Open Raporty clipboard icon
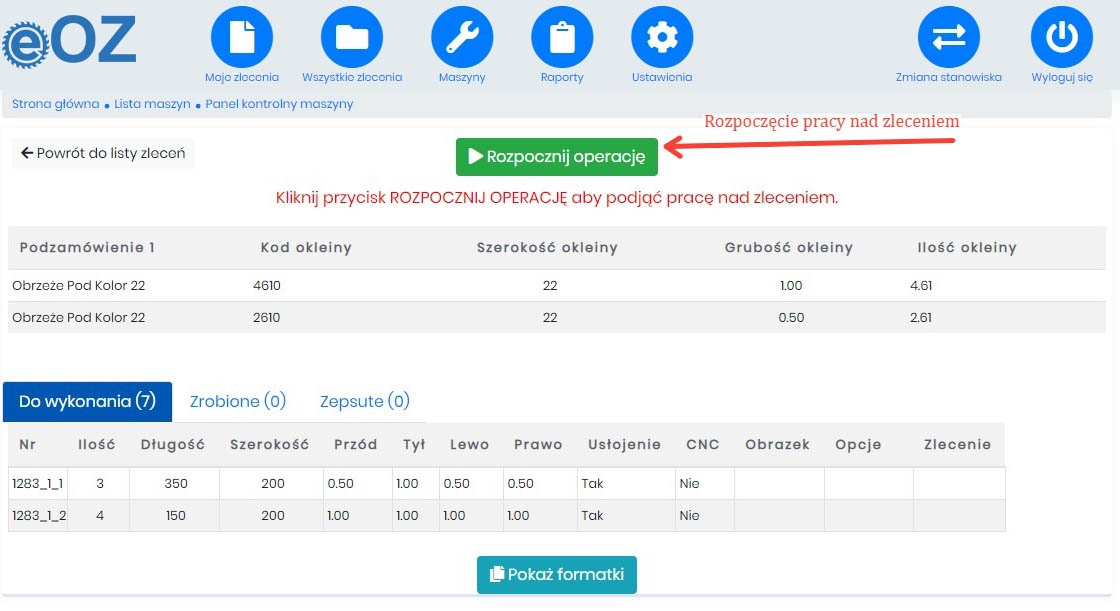This screenshot has height=611, width=1120. [562, 37]
